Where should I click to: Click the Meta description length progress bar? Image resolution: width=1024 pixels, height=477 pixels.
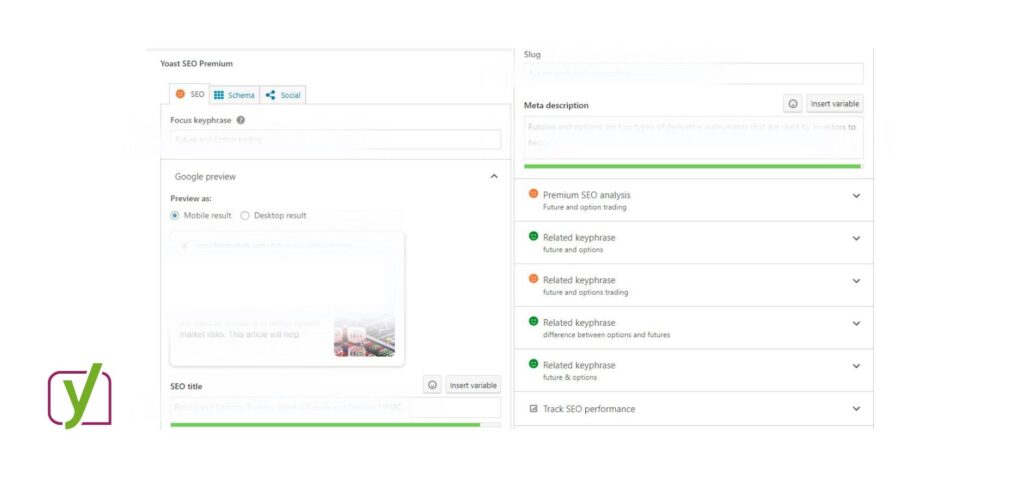(x=694, y=166)
